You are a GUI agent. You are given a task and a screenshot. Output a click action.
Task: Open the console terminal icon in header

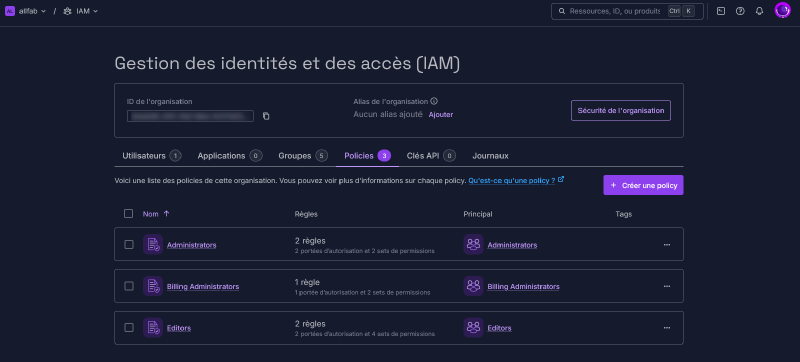[721, 11]
